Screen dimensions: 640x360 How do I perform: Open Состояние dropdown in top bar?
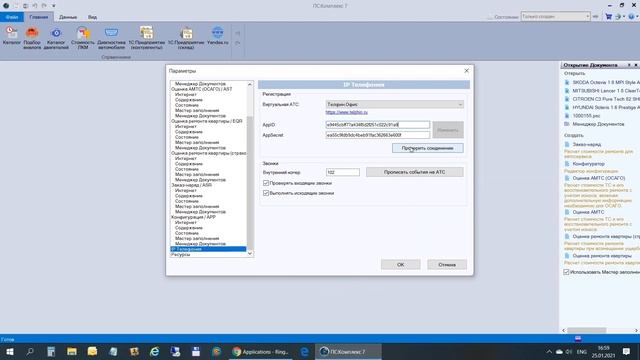click(x=555, y=17)
